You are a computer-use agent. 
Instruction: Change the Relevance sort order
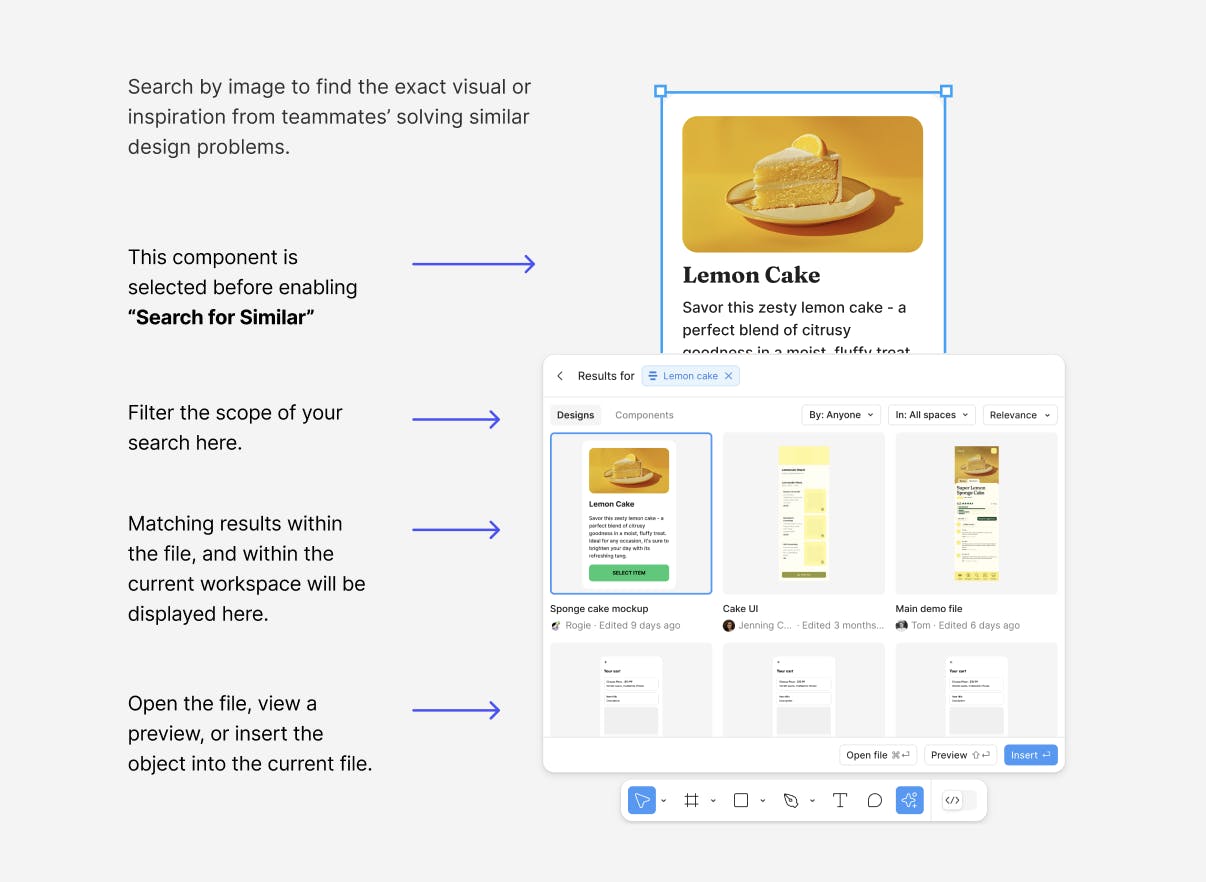point(1020,415)
